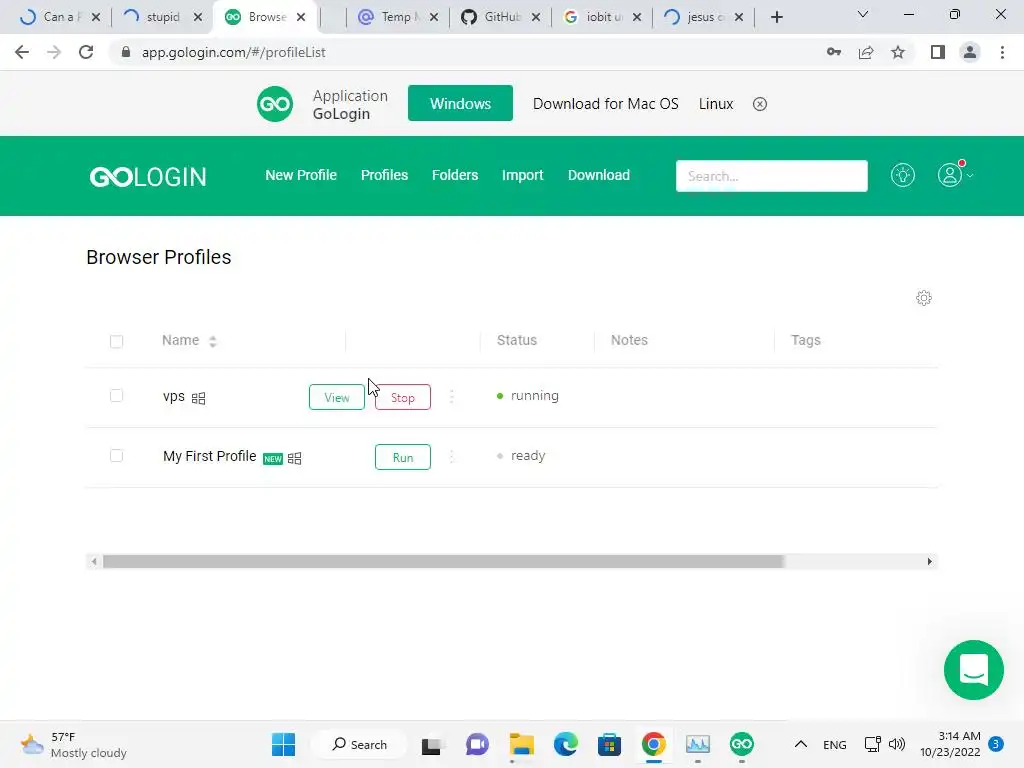1024x768 pixels.
Task: Open taskbar Search box
Action: [359, 744]
